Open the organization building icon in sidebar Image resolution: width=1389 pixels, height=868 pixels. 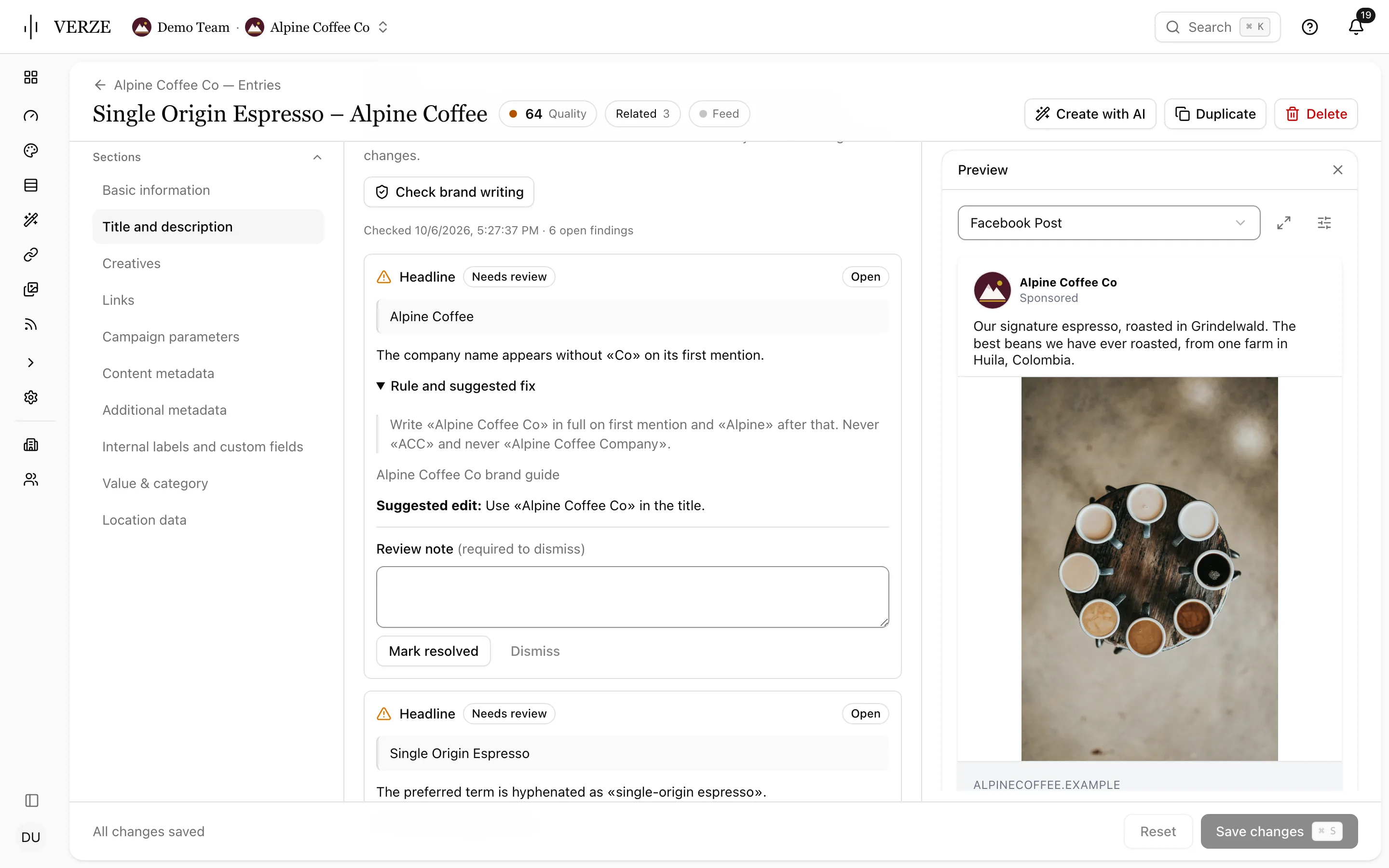pyautogui.click(x=31, y=445)
